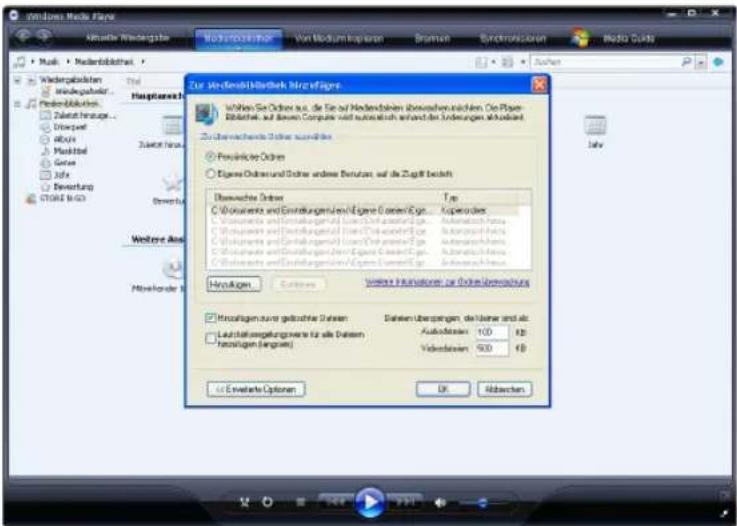The height and width of the screenshot is (526, 737).
Task: Click the view options icon left of search
Action: tap(507, 62)
